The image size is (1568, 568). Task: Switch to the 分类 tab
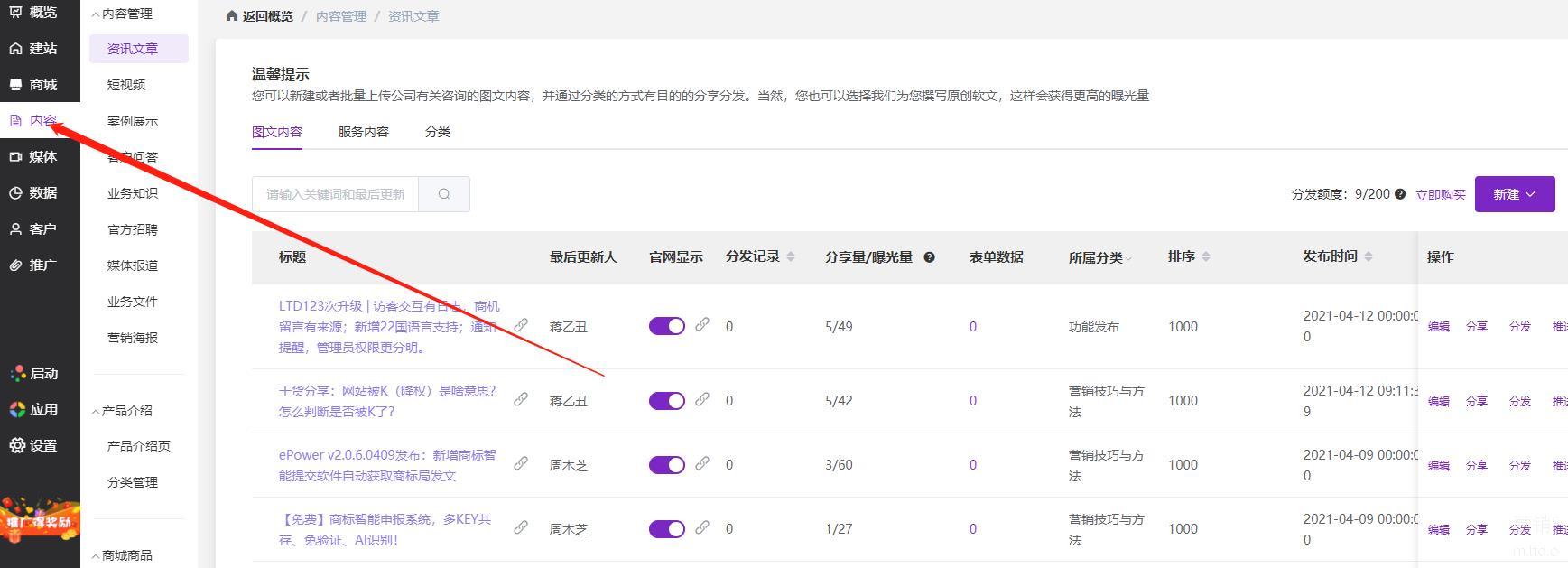(437, 132)
